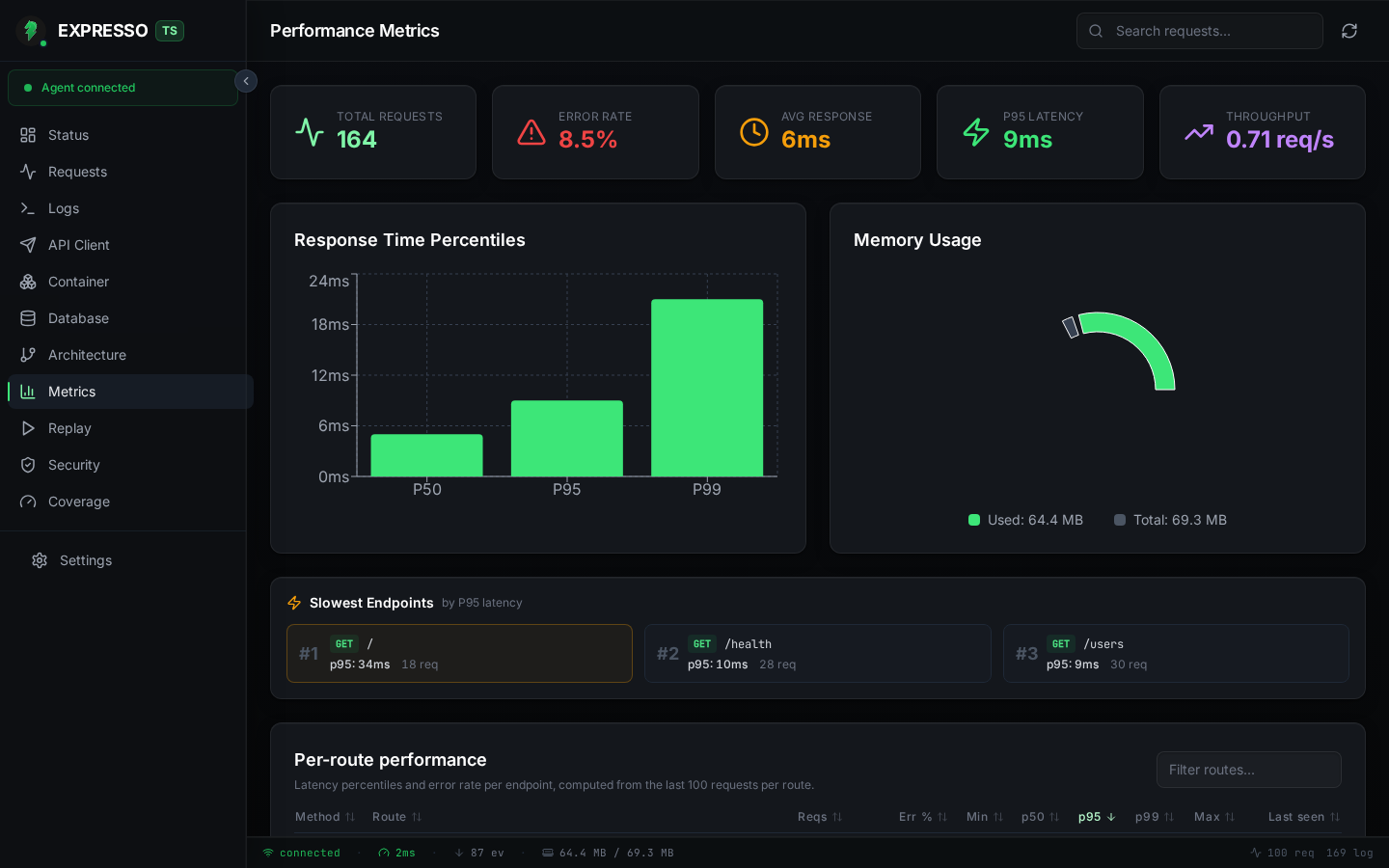This screenshot has height=868, width=1389.
Task: Sort the table by Route column
Action: tap(397, 817)
